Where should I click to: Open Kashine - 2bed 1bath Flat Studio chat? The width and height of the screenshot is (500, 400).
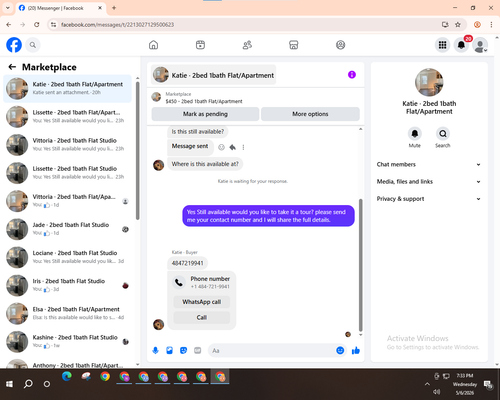coord(67,341)
